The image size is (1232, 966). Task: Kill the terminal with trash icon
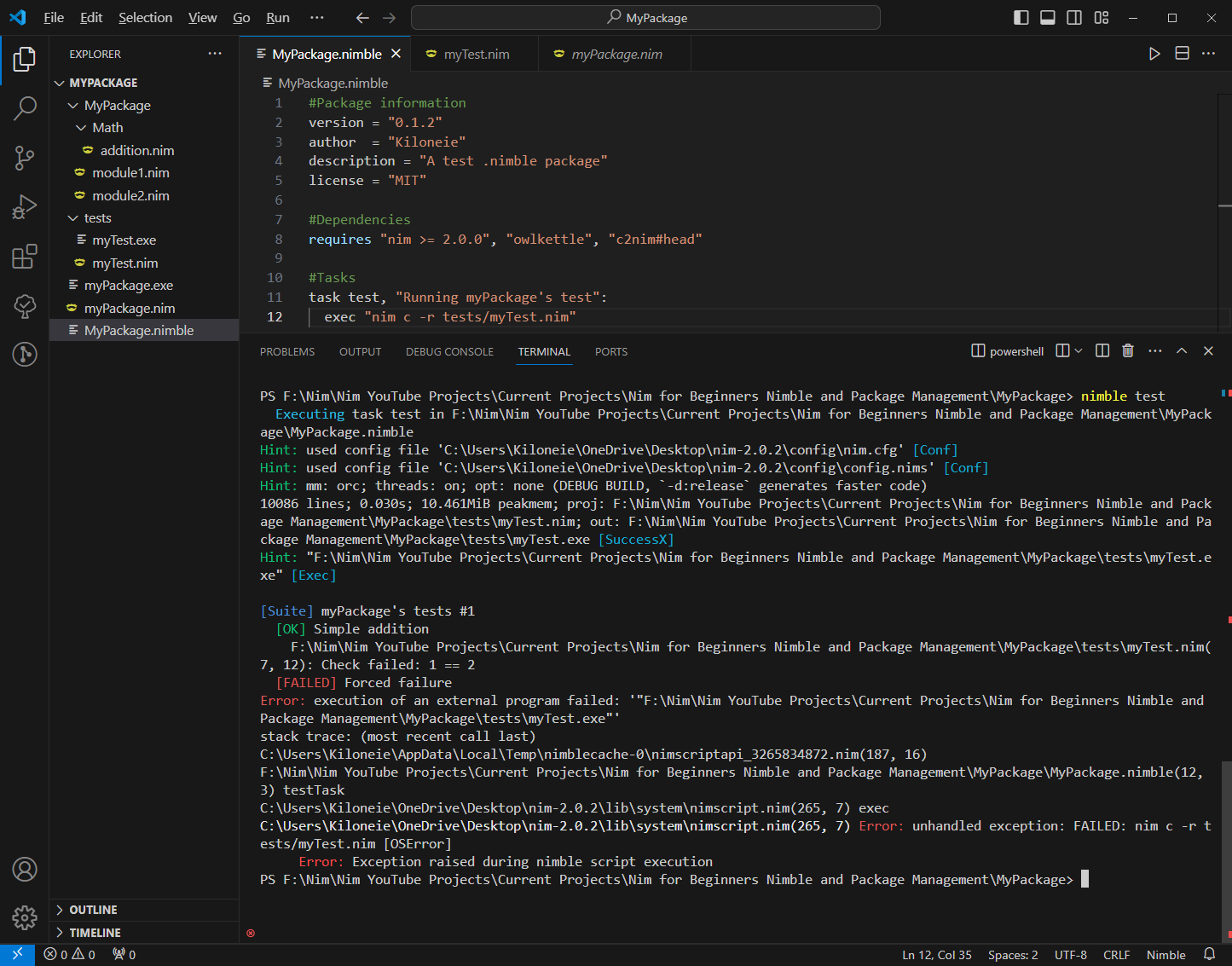[x=1128, y=351]
